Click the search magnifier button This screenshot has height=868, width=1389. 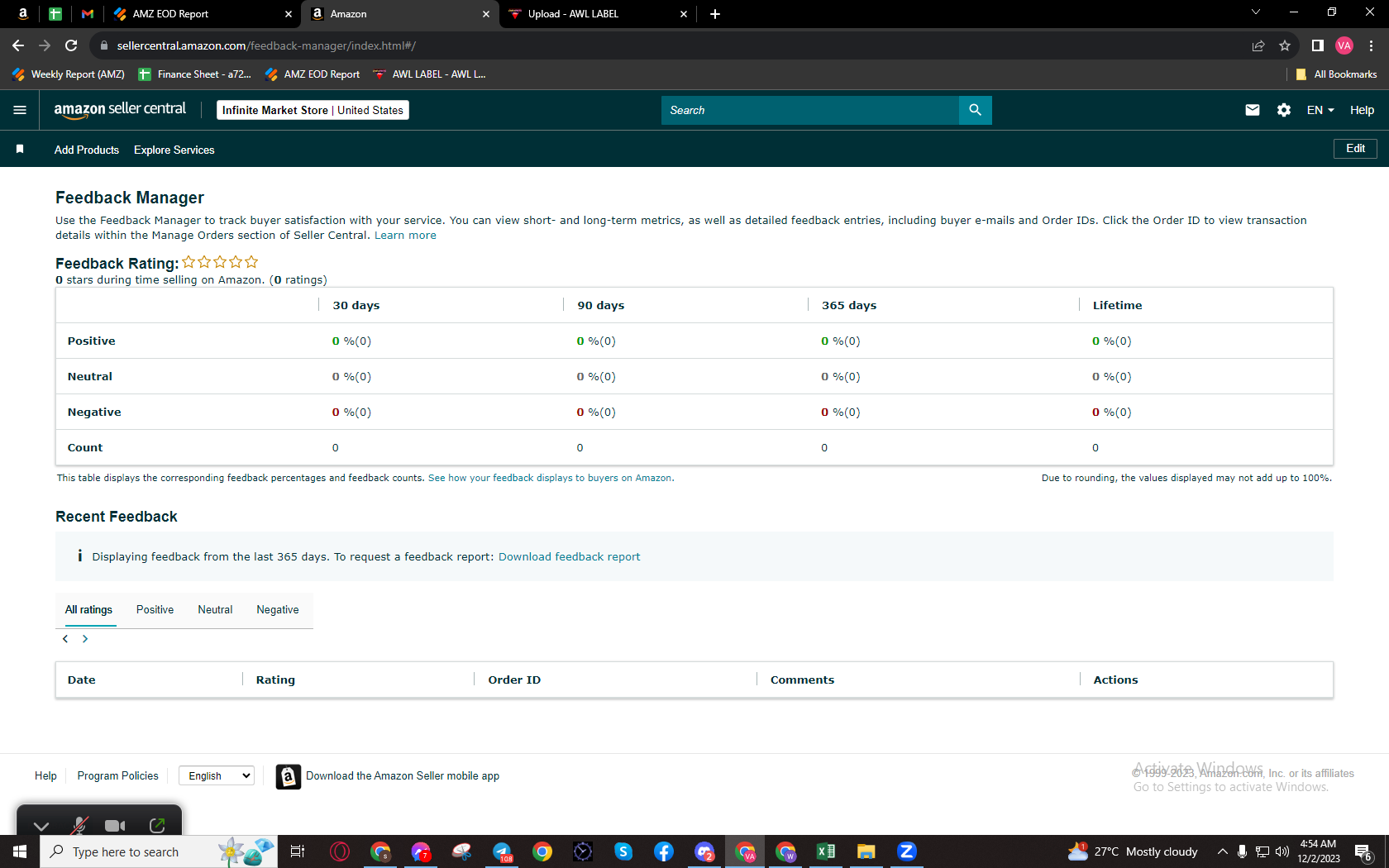(975, 110)
